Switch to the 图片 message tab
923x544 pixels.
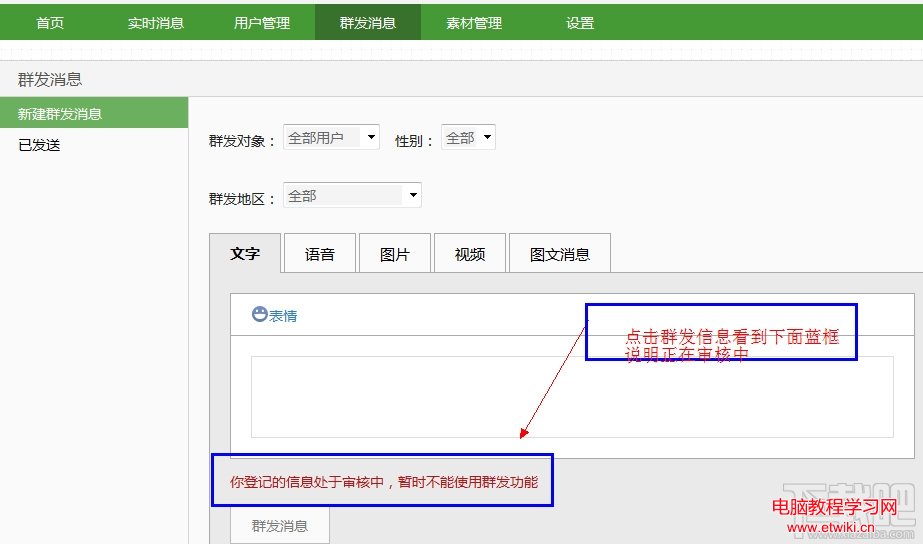(394, 254)
